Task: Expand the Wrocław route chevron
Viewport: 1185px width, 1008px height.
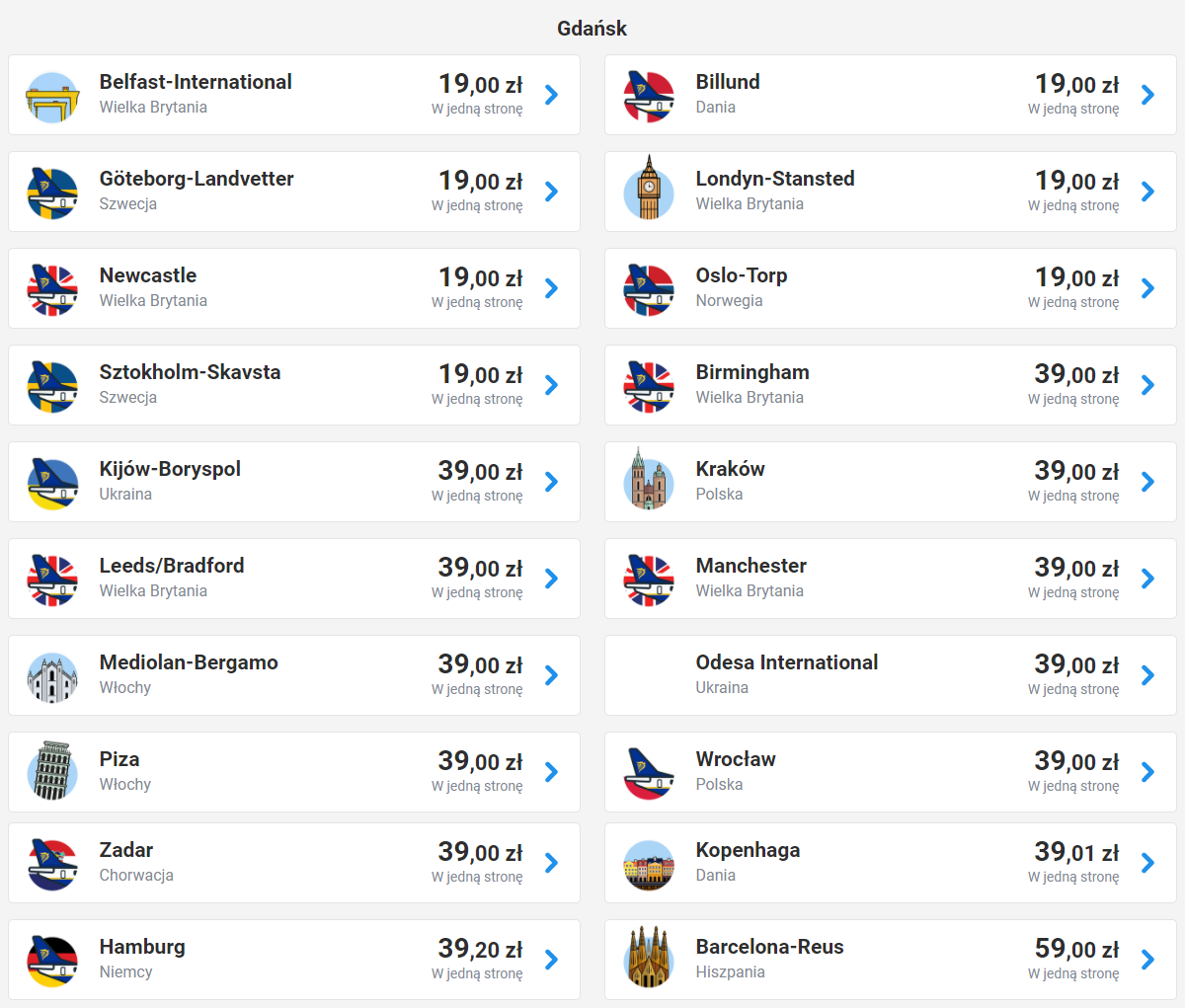Action: pyautogui.click(x=1147, y=772)
